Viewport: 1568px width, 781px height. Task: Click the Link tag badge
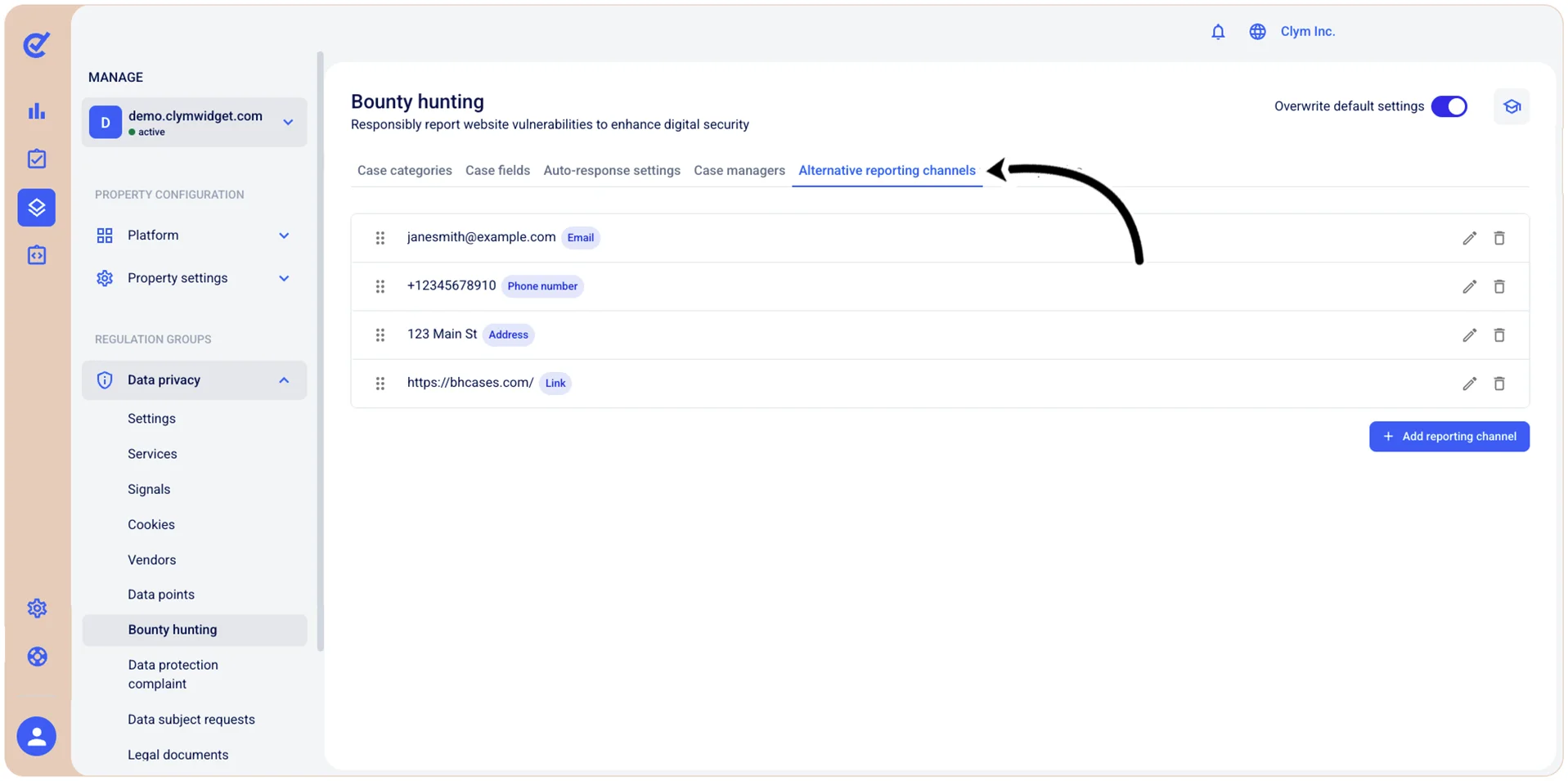pos(555,384)
